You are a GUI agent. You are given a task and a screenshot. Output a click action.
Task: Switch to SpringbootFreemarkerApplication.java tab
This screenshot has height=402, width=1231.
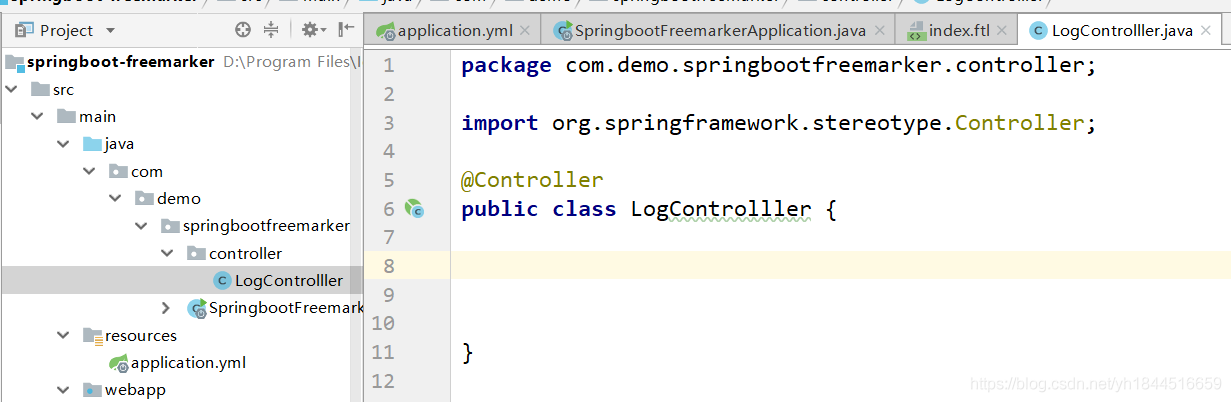[x=720, y=31]
